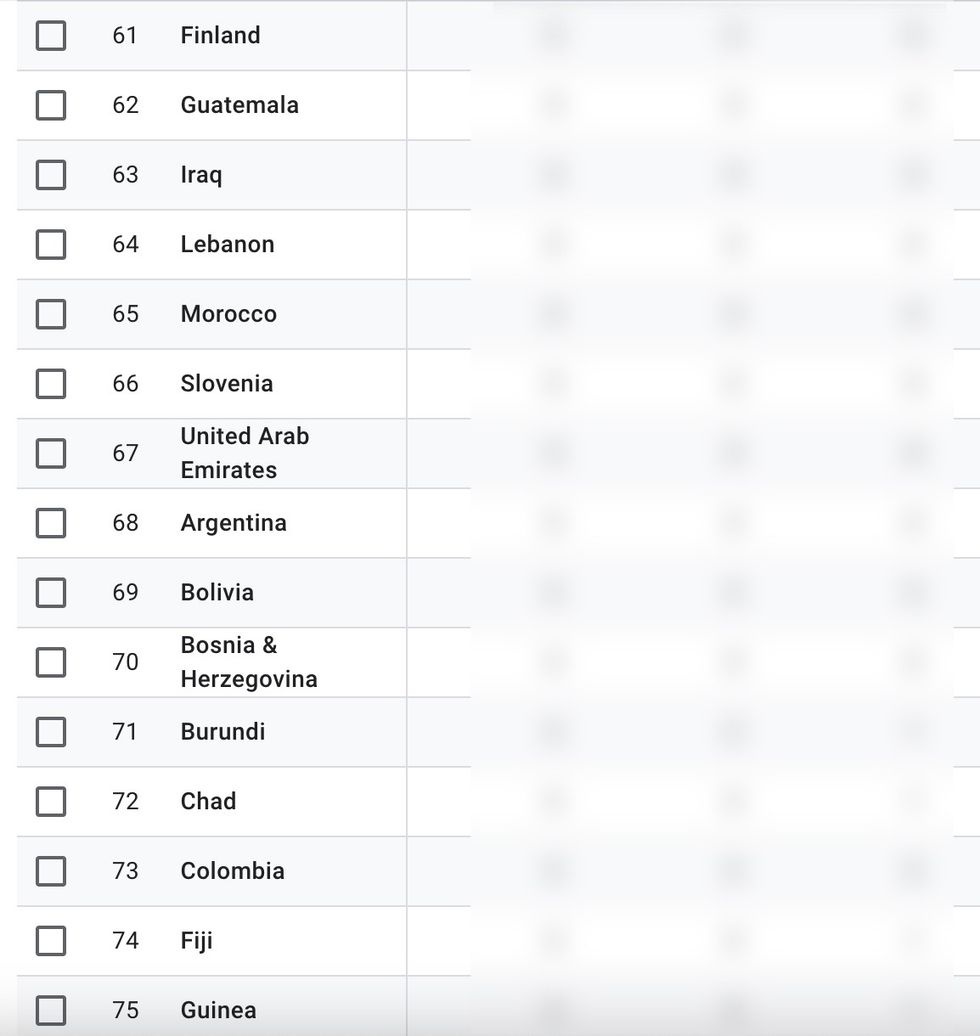
Task: Check the Morocco row checkbox
Action: click(51, 314)
